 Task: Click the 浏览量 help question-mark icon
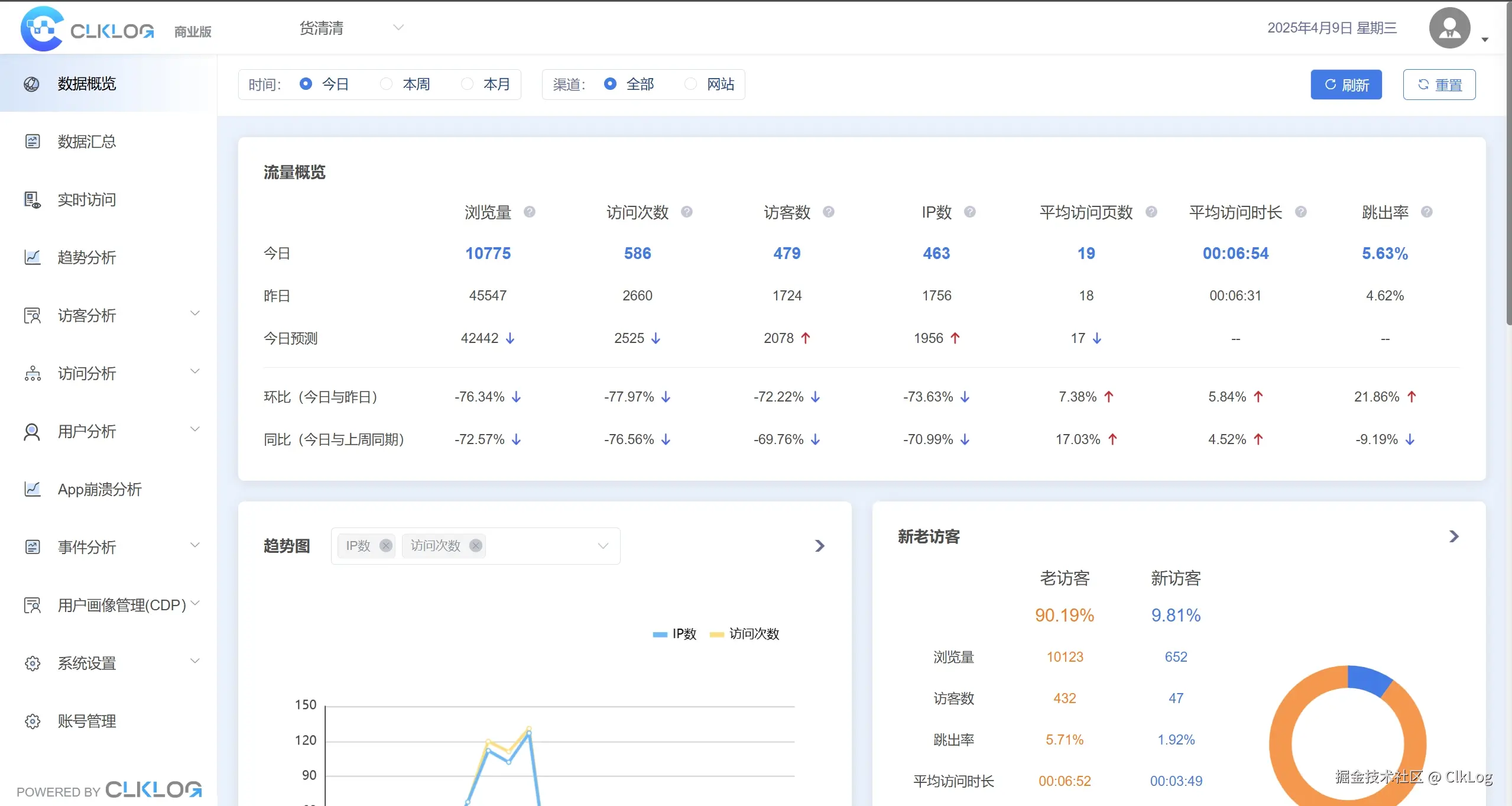click(x=529, y=212)
